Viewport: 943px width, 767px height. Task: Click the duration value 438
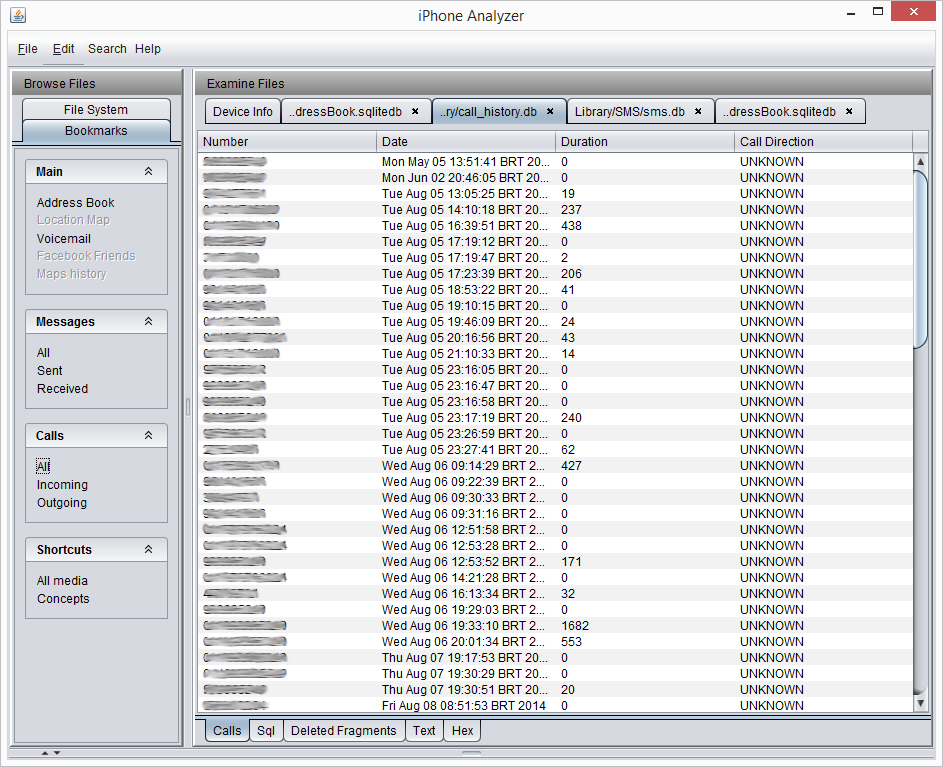pyautogui.click(x=571, y=226)
